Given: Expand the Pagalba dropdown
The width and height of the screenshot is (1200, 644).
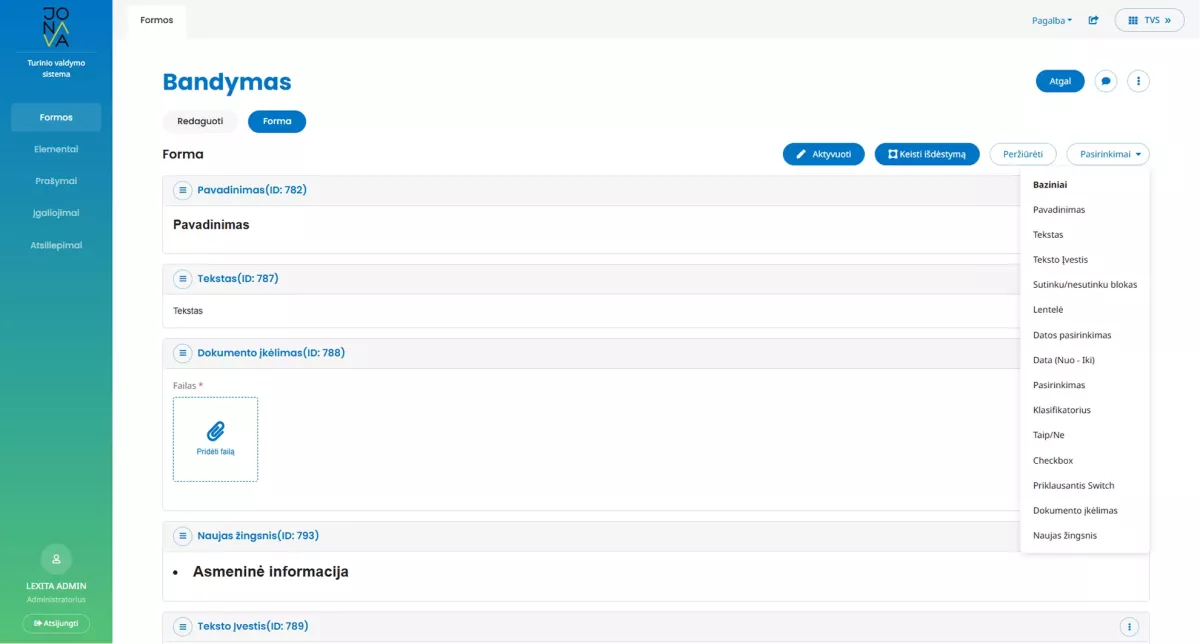Looking at the screenshot, I should [x=1051, y=20].
